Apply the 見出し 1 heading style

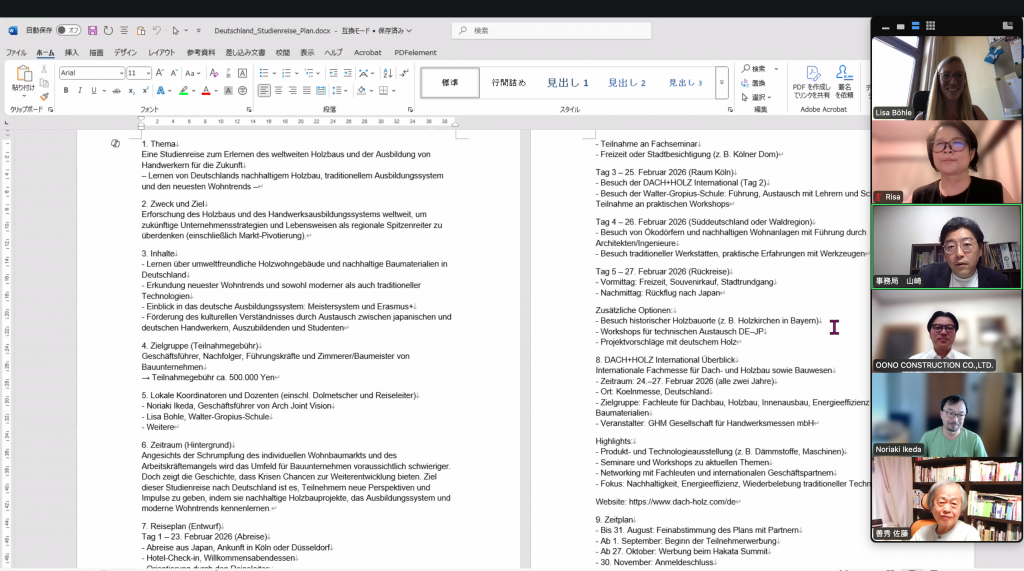[x=567, y=83]
